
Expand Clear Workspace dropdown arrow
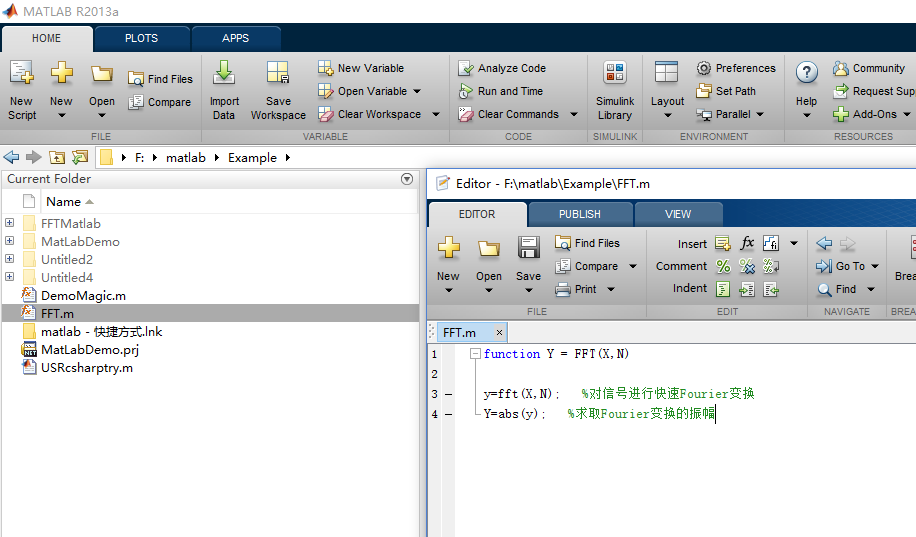click(436, 114)
